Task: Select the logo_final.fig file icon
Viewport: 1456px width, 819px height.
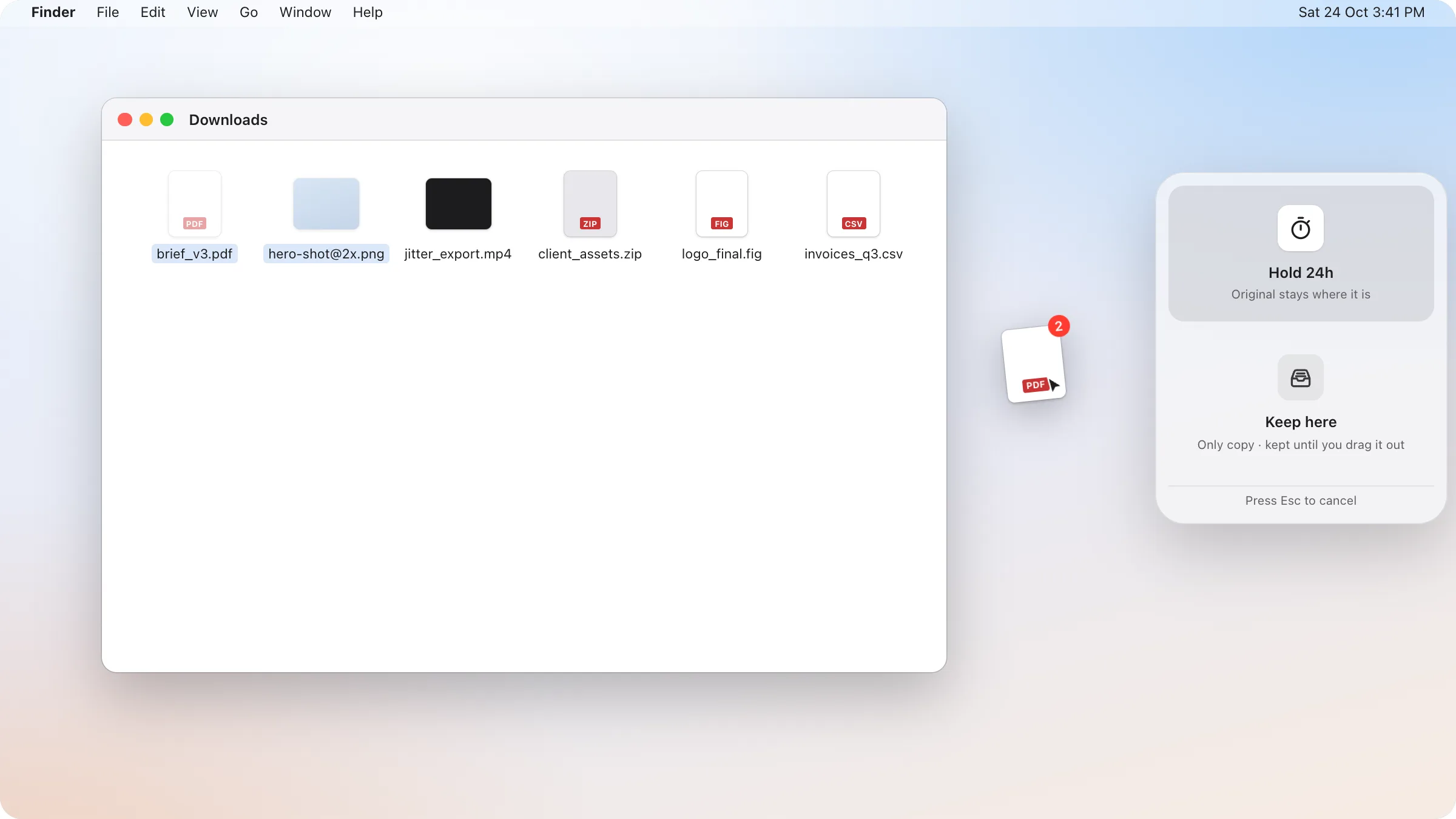Action: [722, 204]
